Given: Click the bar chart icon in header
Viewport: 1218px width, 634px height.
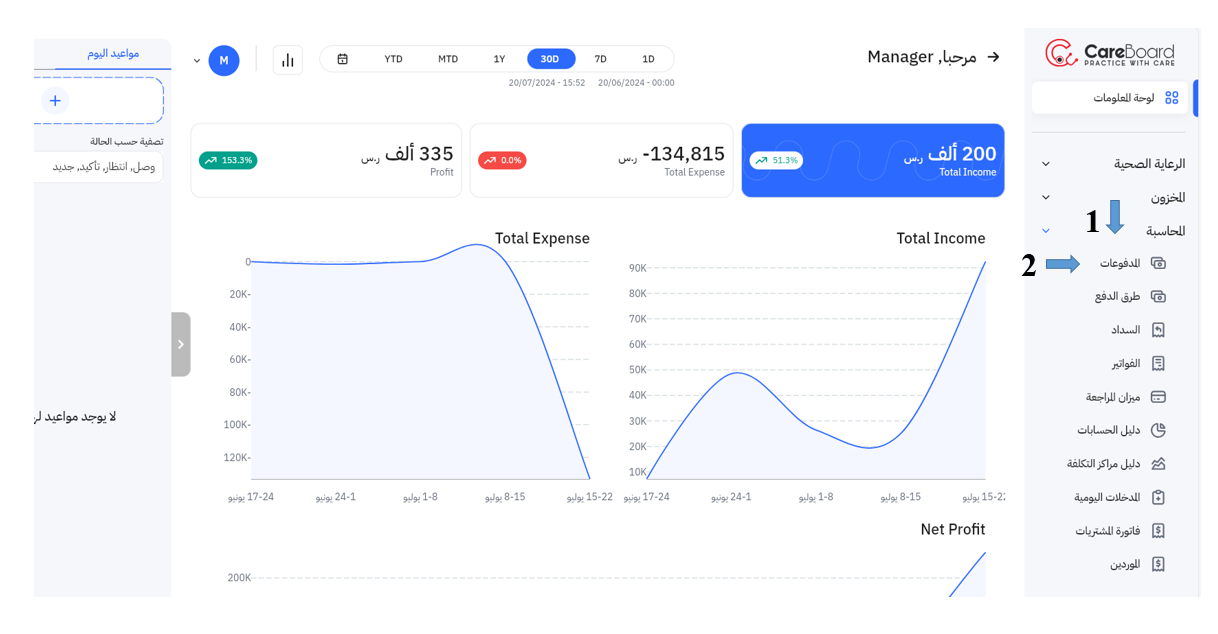Looking at the screenshot, I should click(x=288, y=60).
